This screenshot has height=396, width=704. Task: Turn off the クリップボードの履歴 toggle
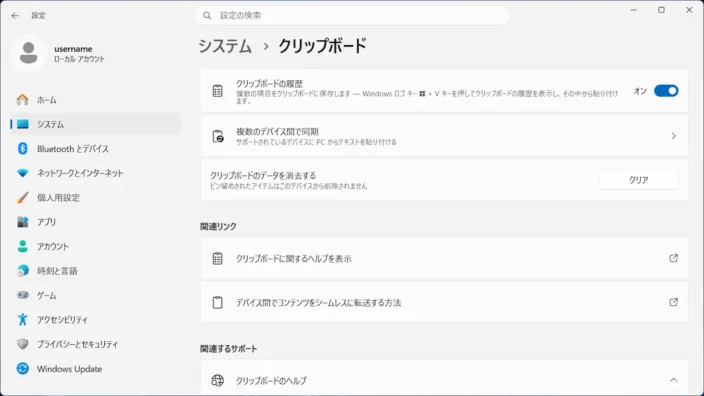(x=666, y=91)
